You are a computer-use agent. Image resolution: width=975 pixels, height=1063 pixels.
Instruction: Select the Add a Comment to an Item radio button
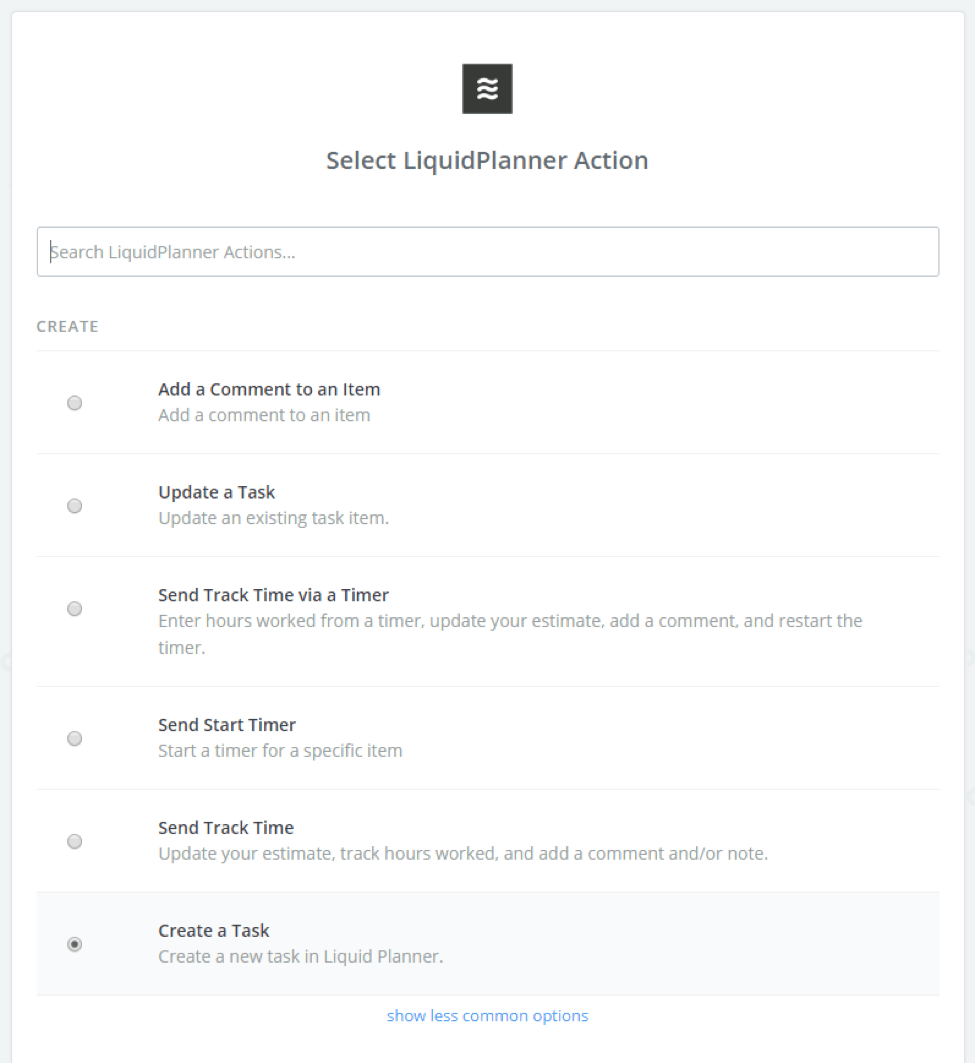[75, 403]
